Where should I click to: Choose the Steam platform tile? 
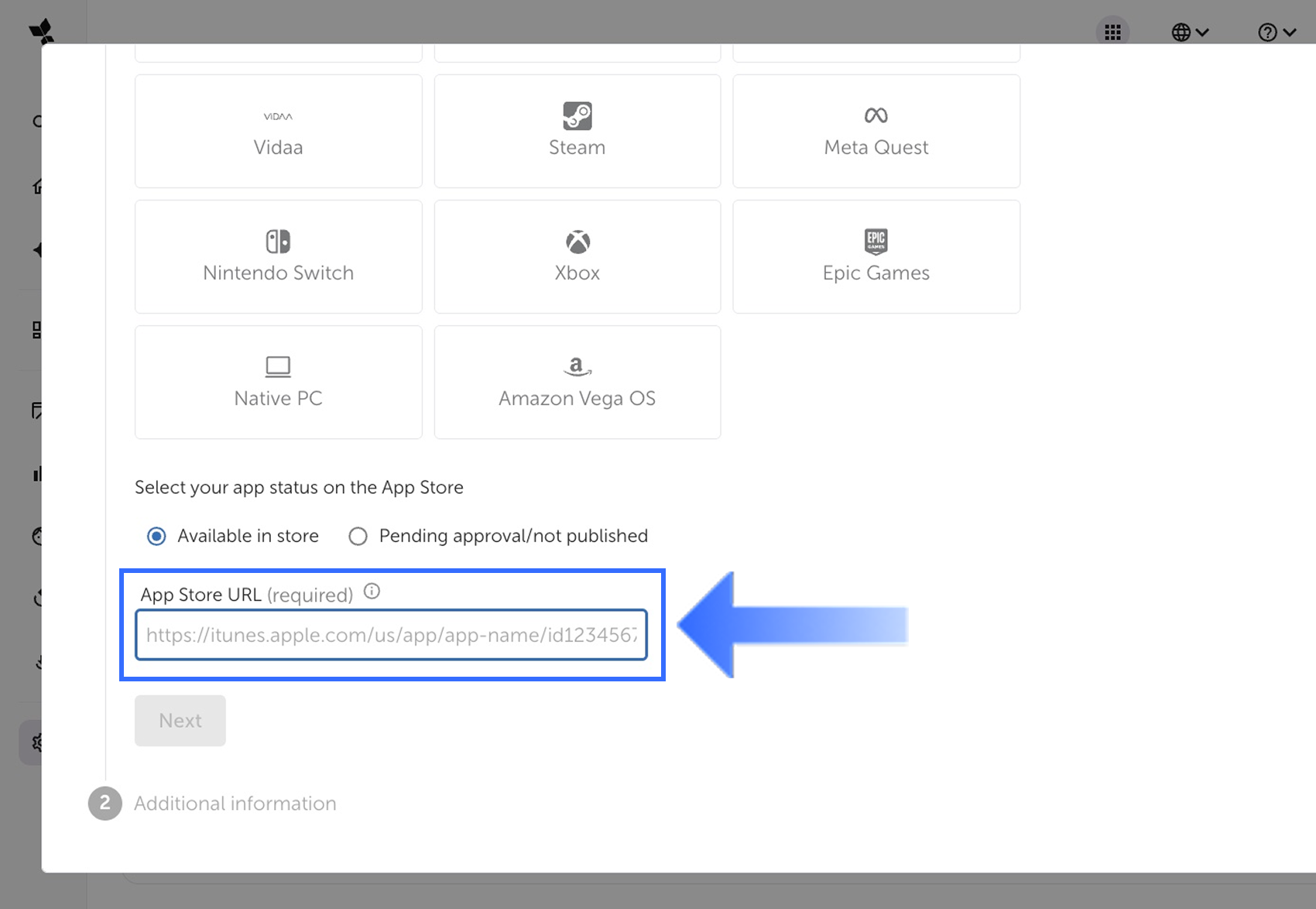pyautogui.click(x=577, y=131)
